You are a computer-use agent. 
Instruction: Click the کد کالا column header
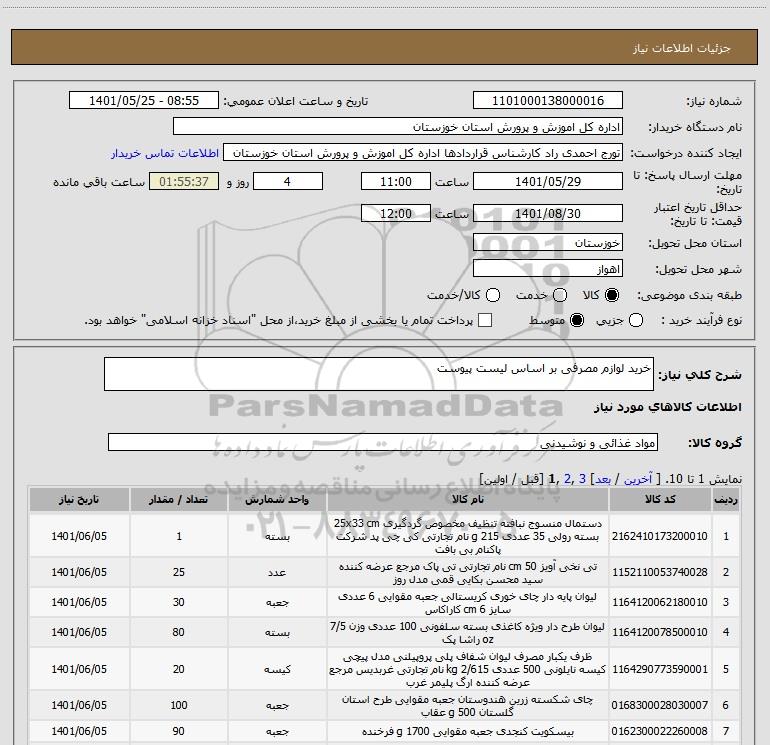(x=660, y=499)
